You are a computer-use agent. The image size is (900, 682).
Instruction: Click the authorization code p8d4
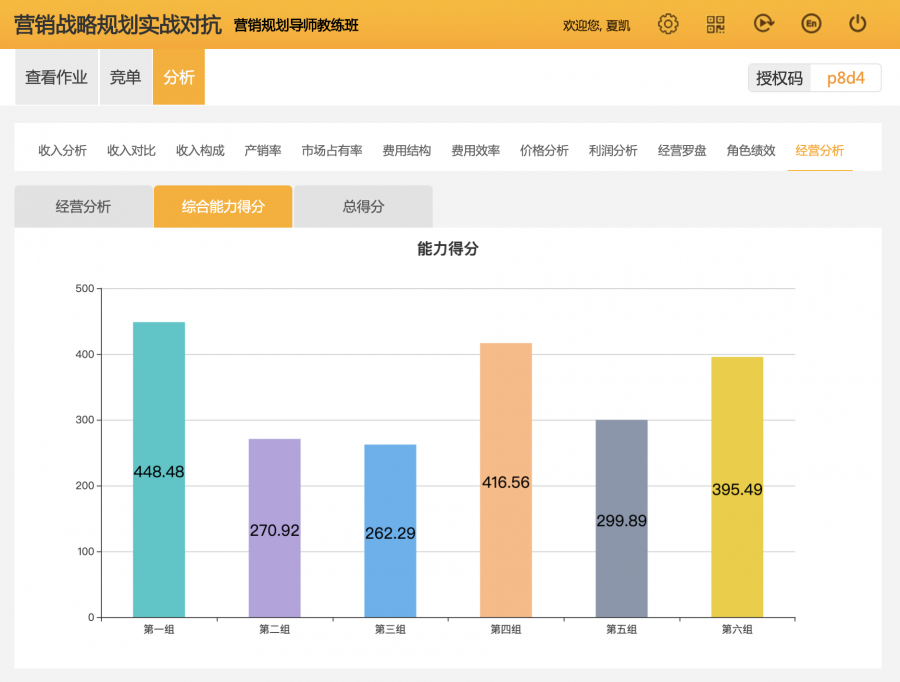pyautogui.click(x=845, y=78)
